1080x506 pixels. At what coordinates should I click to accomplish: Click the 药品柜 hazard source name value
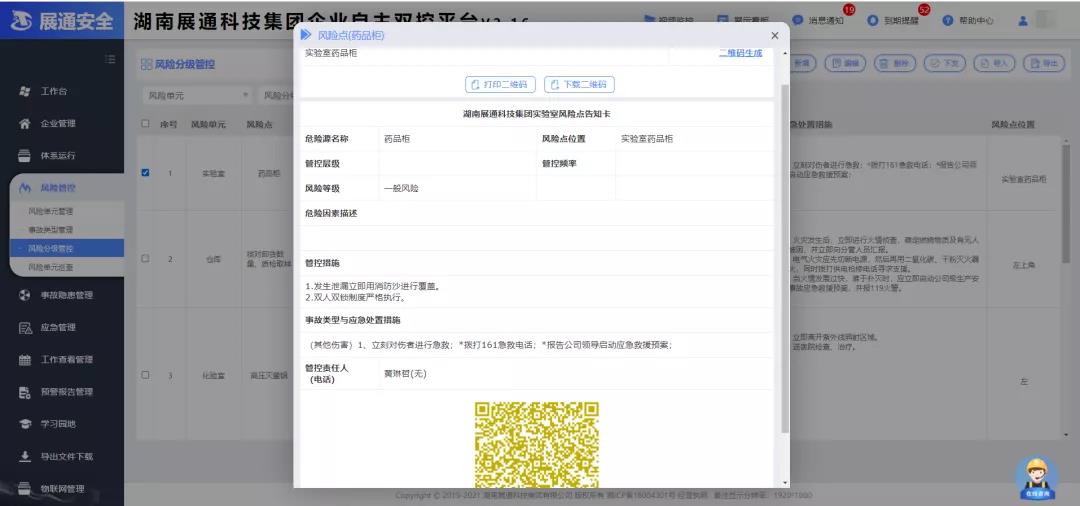coord(397,138)
